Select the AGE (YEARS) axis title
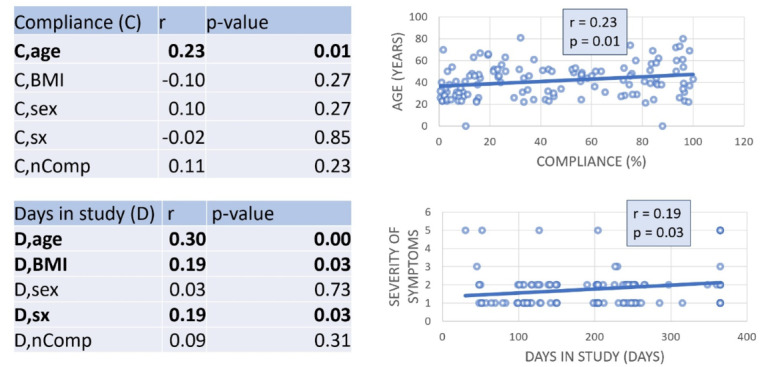 click(x=400, y=71)
